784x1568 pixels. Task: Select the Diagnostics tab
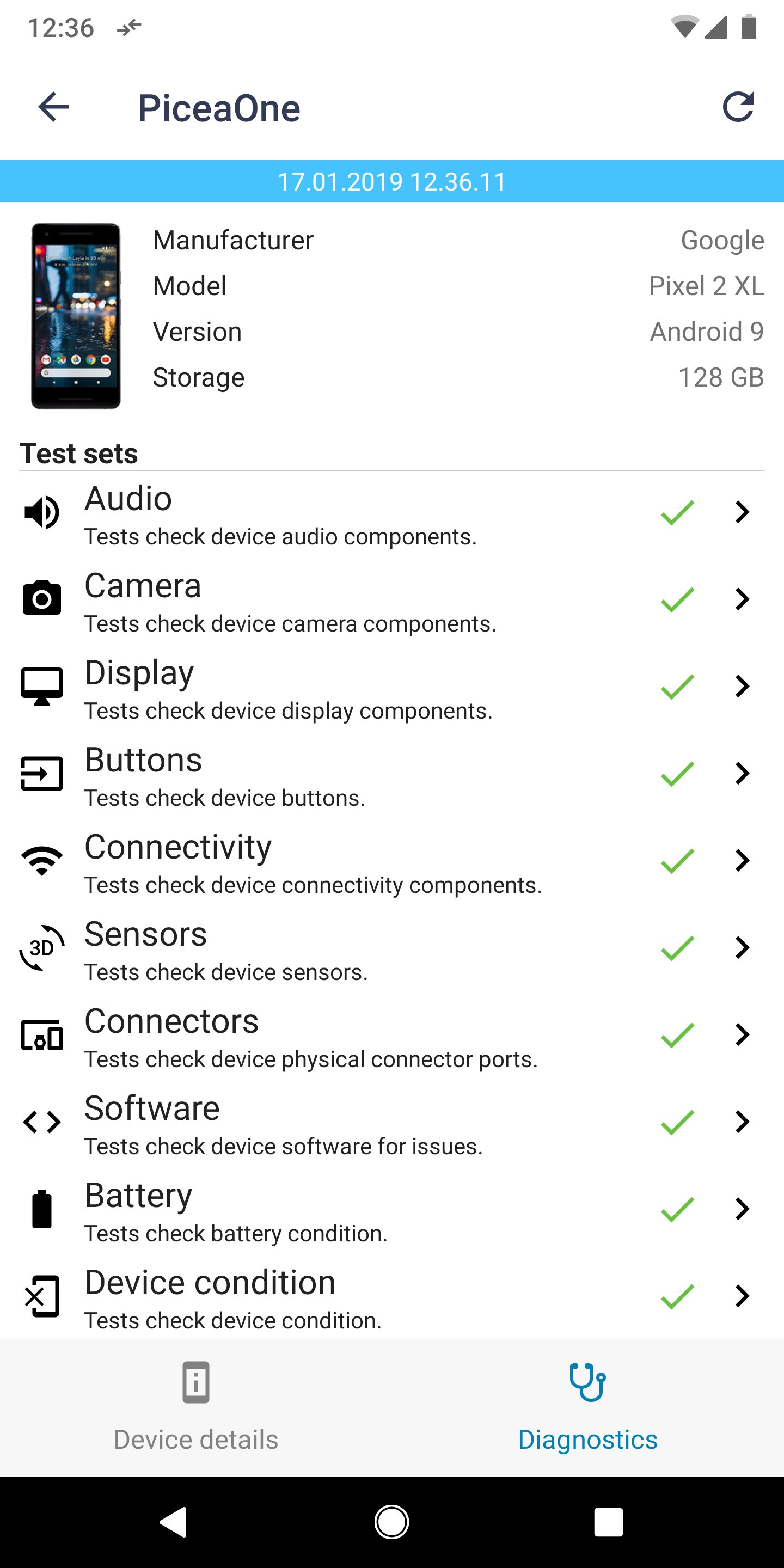(x=587, y=1407)
